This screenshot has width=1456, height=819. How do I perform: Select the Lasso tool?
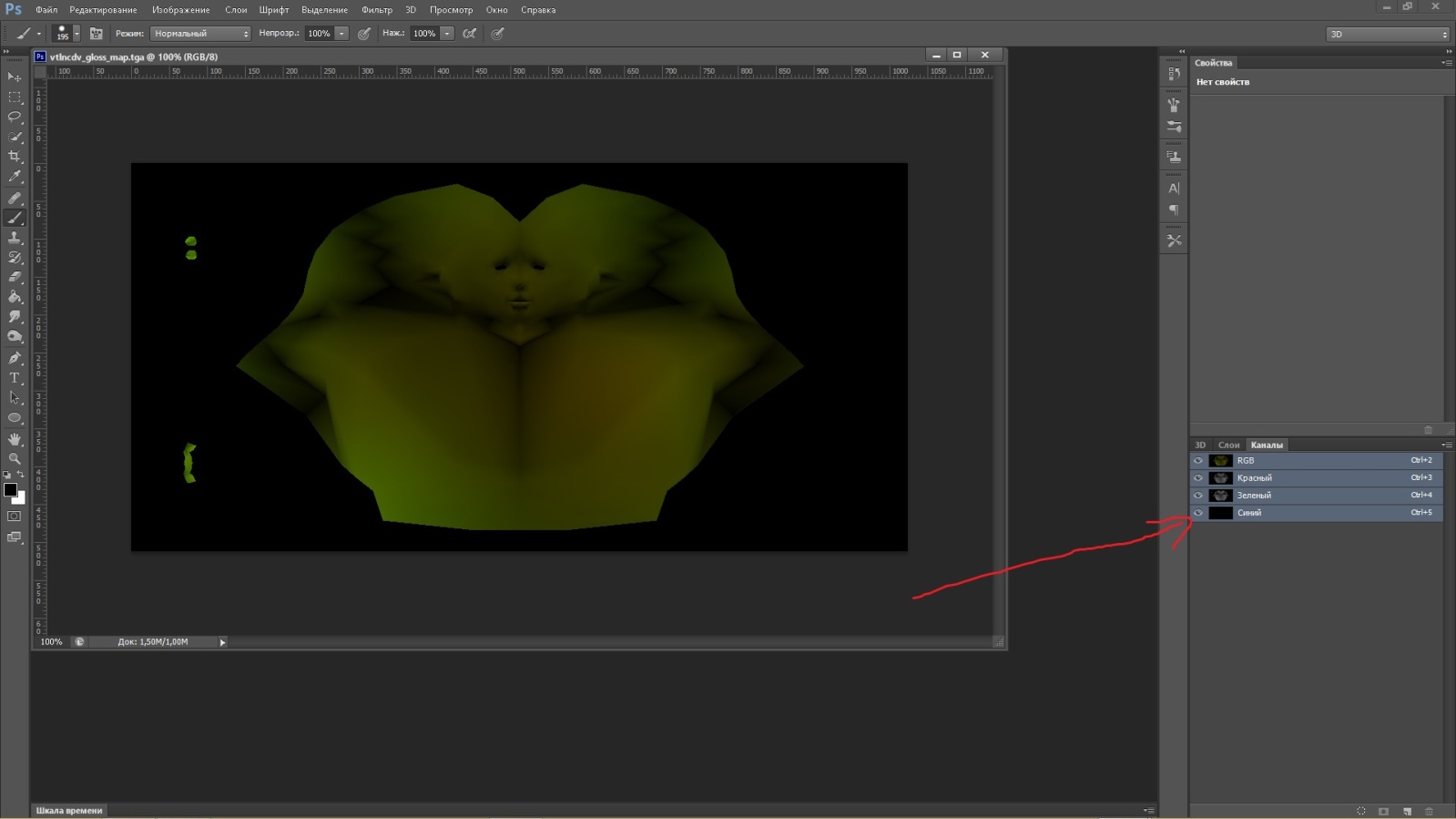coord(15,117)
